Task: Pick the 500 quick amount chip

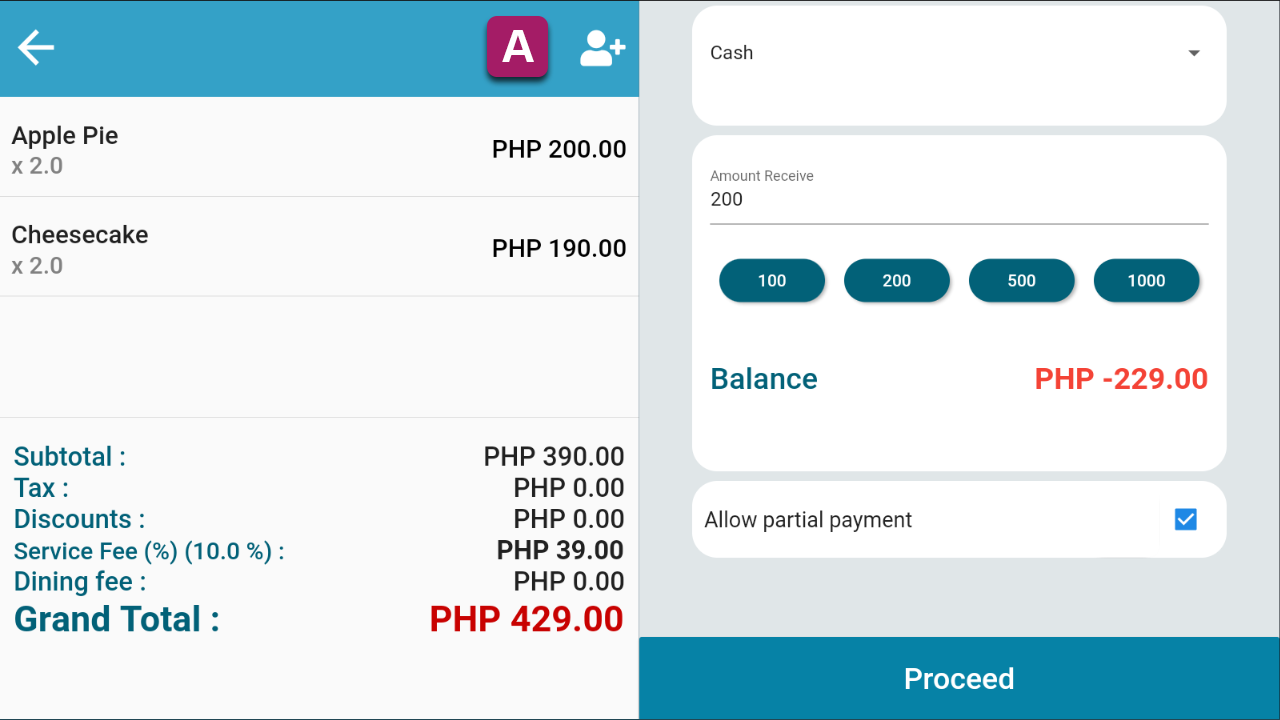Action: (1021, 281)
